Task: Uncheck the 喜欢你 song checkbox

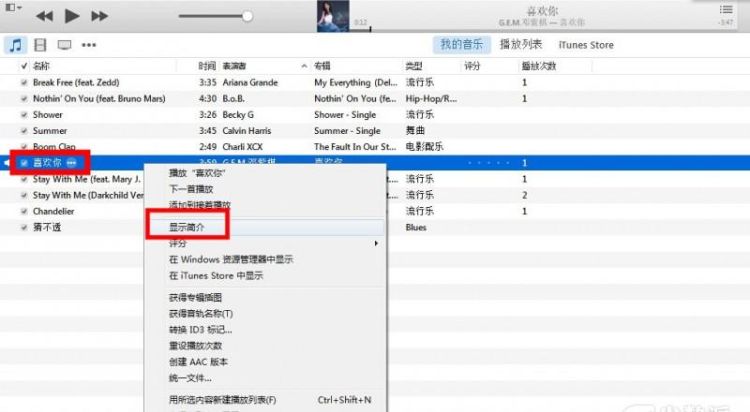Action: tap(24, 163)
